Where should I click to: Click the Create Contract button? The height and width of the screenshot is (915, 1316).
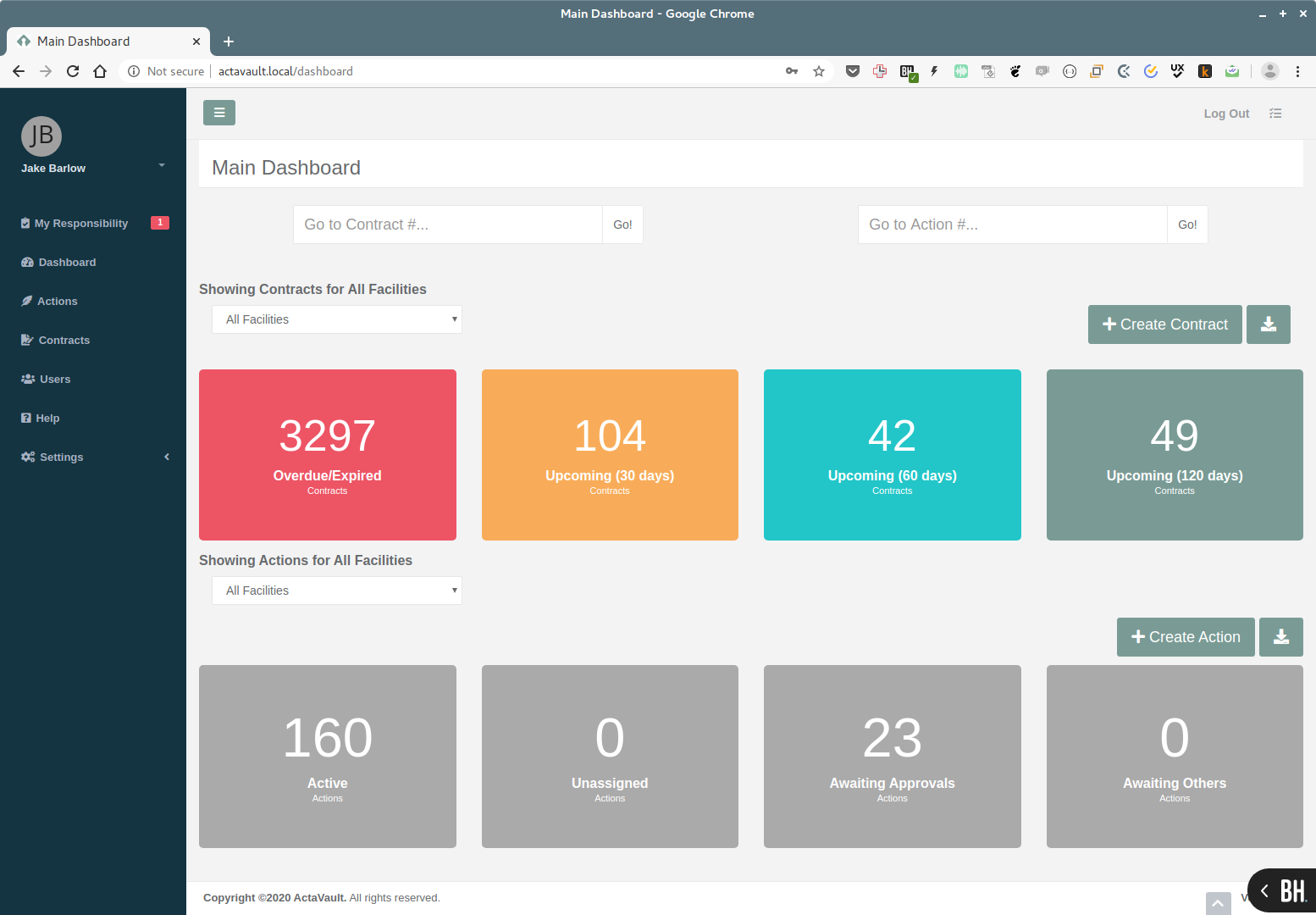click(x=1164, y=324)
